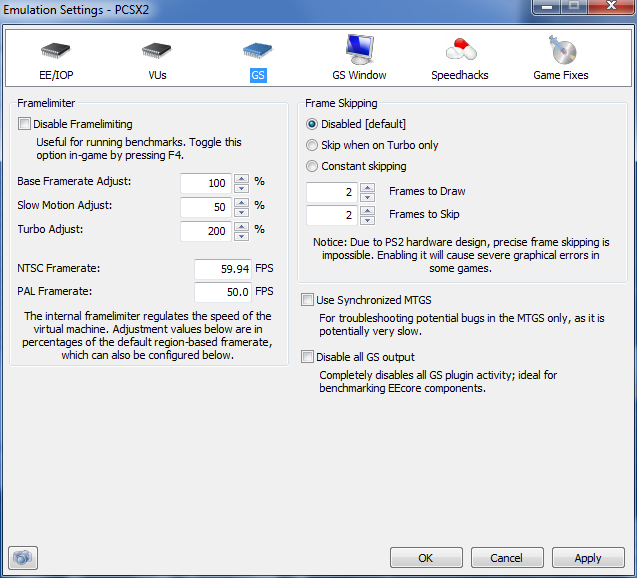Switch to the EE/IOP tab label

pyautogui.click(x=56, y=75)
